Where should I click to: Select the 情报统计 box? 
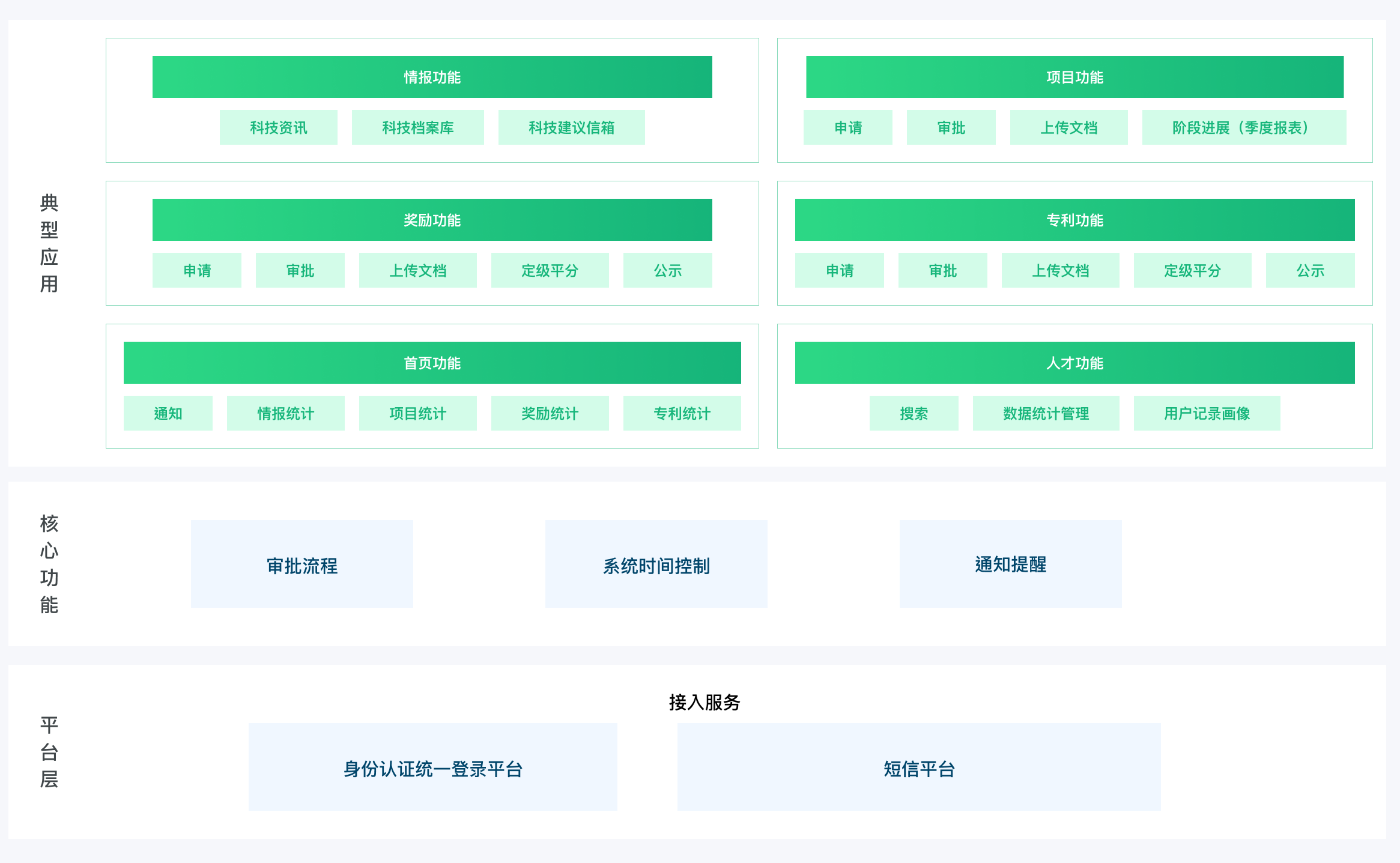coord(285,413)
